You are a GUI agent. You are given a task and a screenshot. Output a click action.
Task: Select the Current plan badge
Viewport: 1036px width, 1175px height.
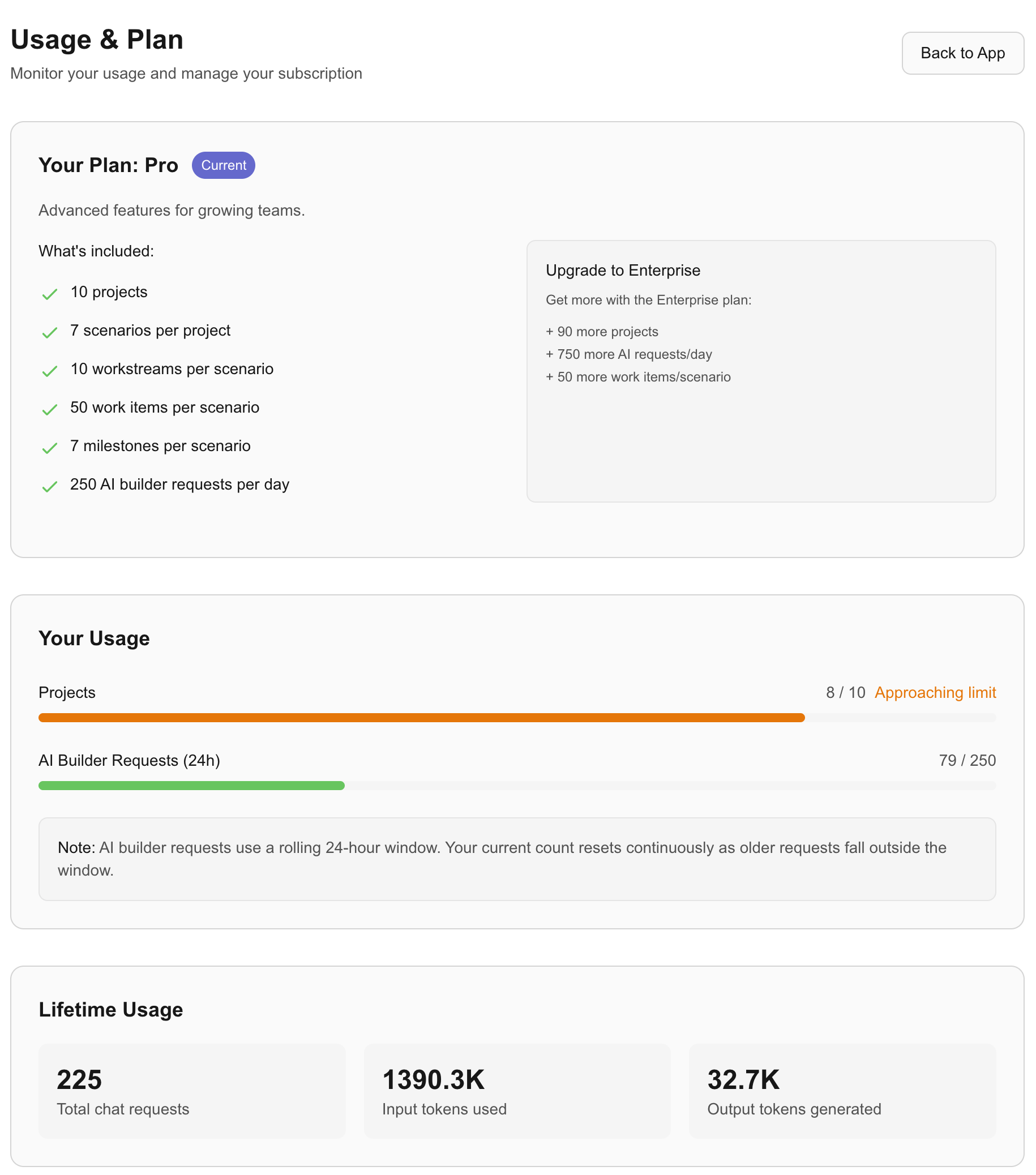click(223, 165)
